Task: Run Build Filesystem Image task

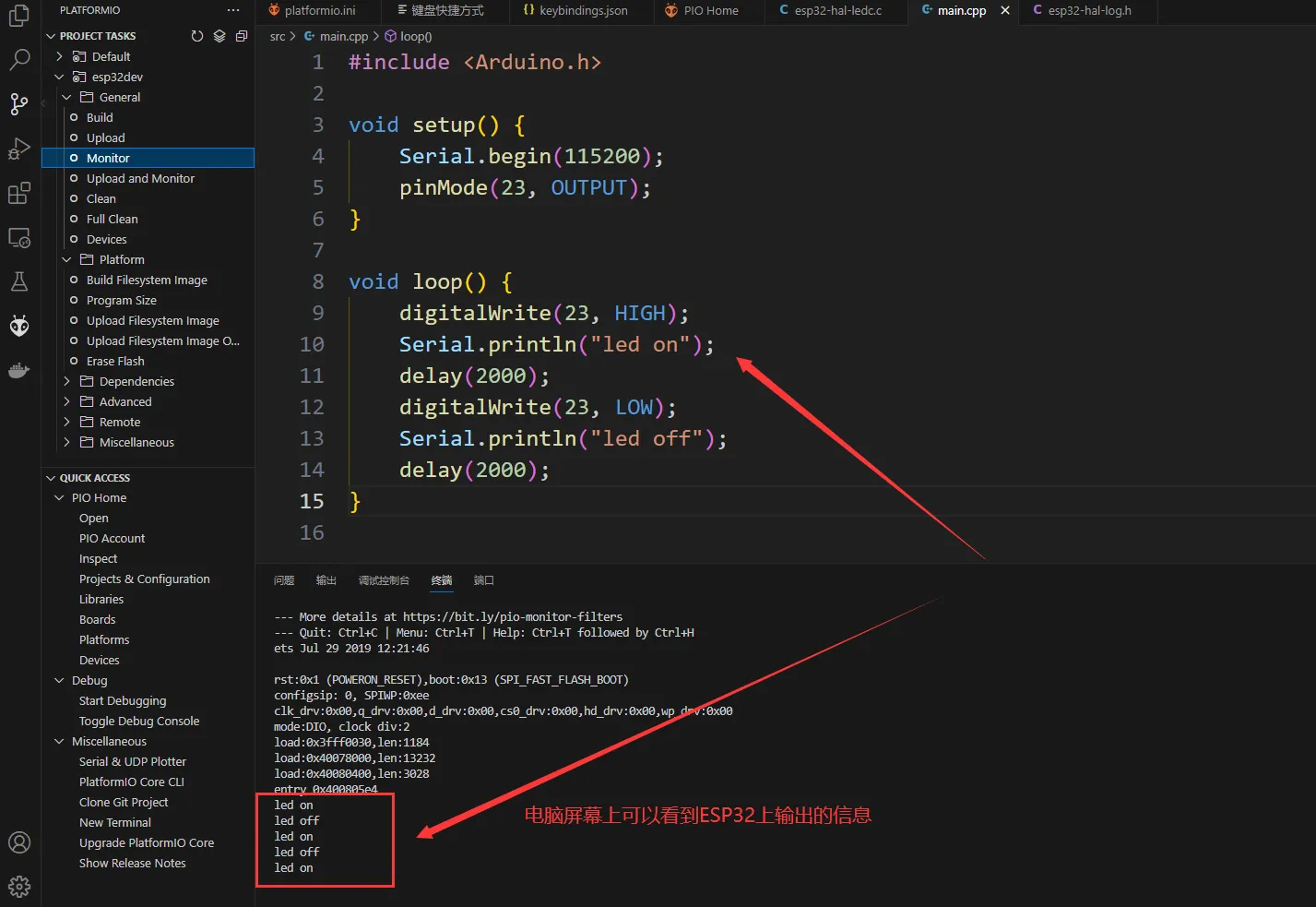Action: 147,280
